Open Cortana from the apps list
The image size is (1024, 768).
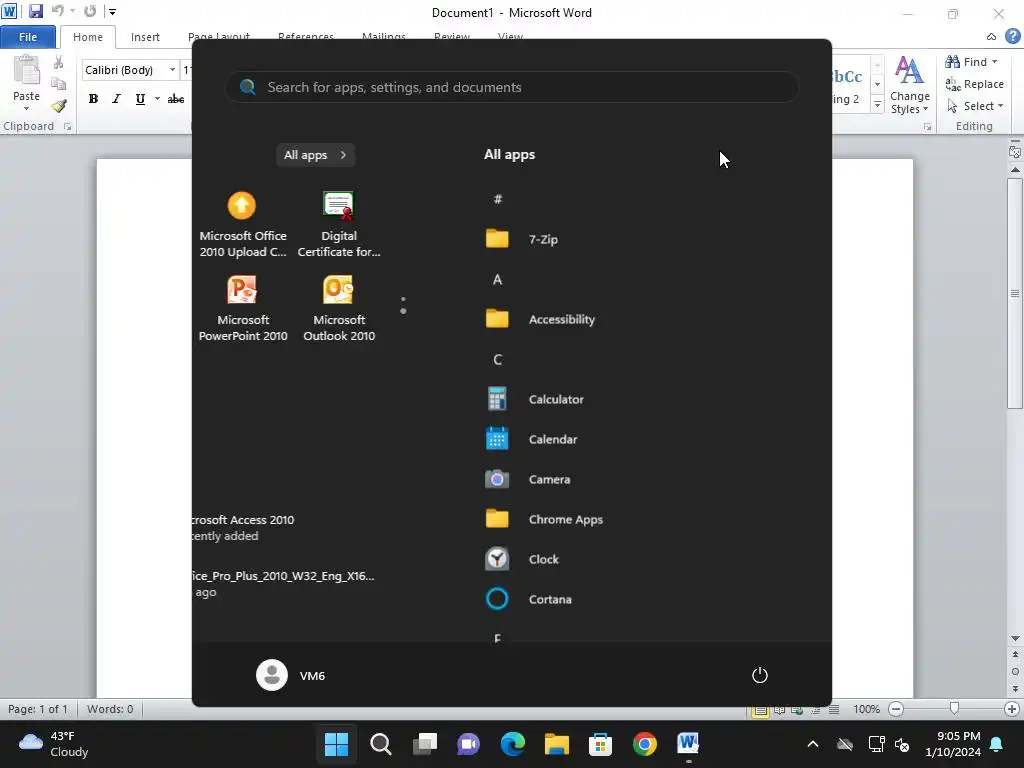pos(549,599)
